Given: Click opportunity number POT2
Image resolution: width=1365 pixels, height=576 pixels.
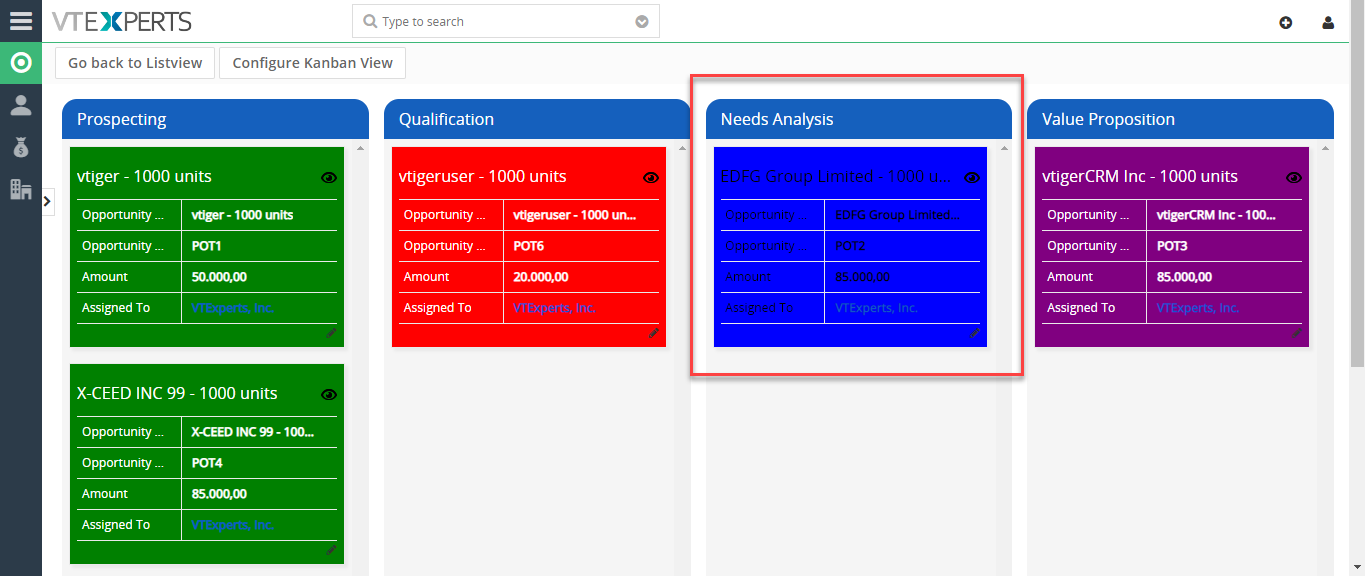Looking at the screenshot, I should pos(850,246).
